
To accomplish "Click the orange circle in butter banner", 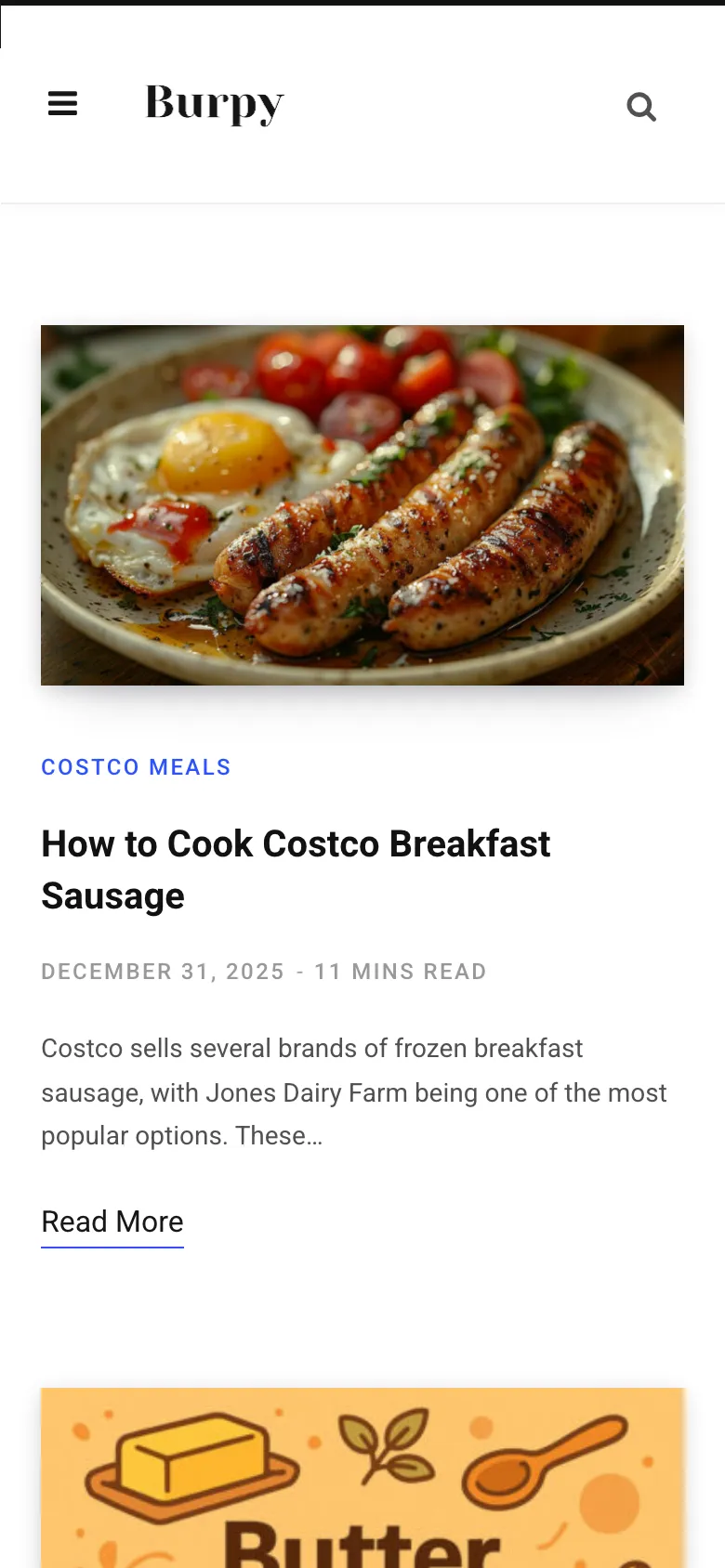I will point(610,1503).
